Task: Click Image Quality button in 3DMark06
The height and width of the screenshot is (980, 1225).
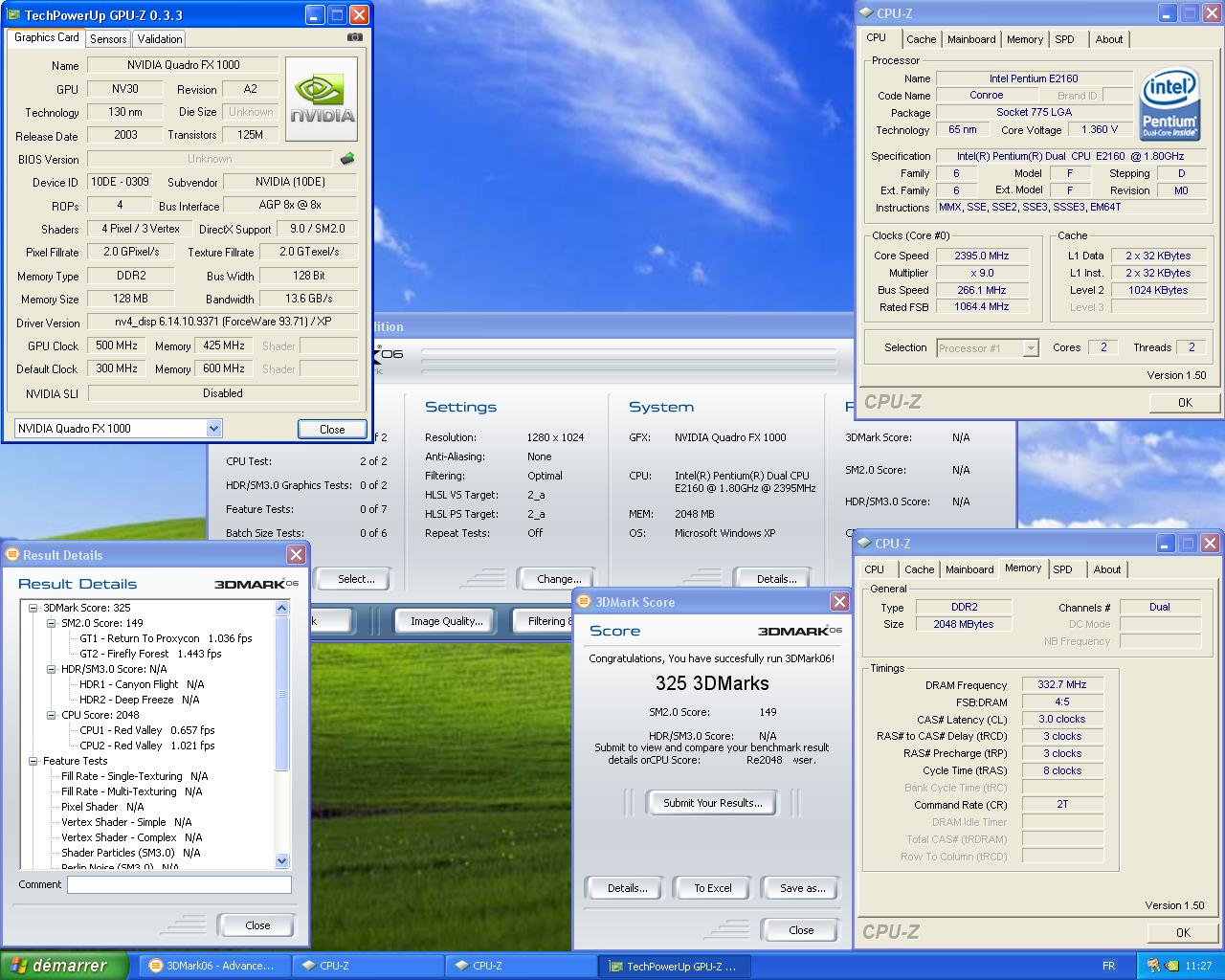Action: (446, 621)
